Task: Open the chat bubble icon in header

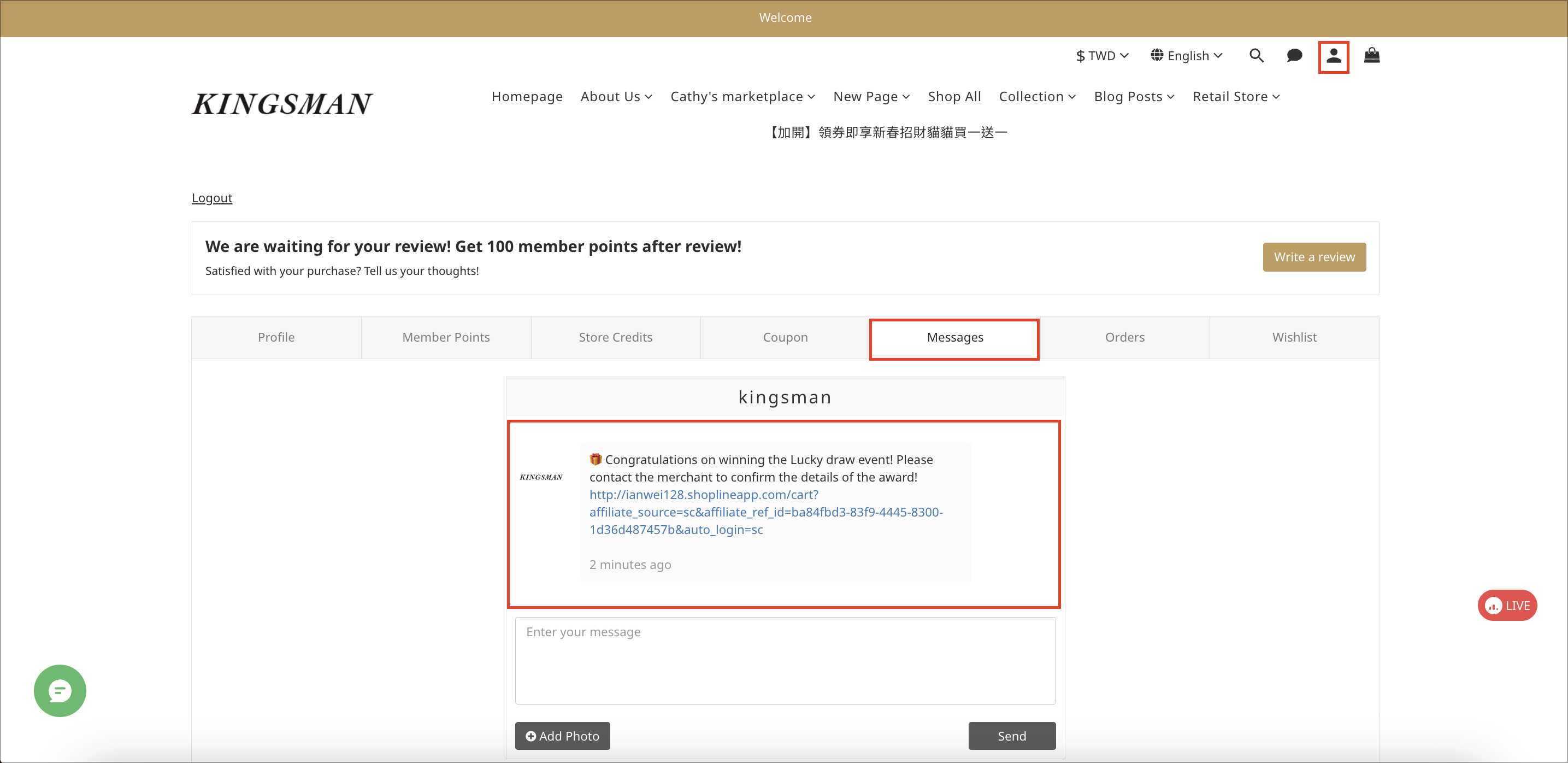Action: point(1294,56)
